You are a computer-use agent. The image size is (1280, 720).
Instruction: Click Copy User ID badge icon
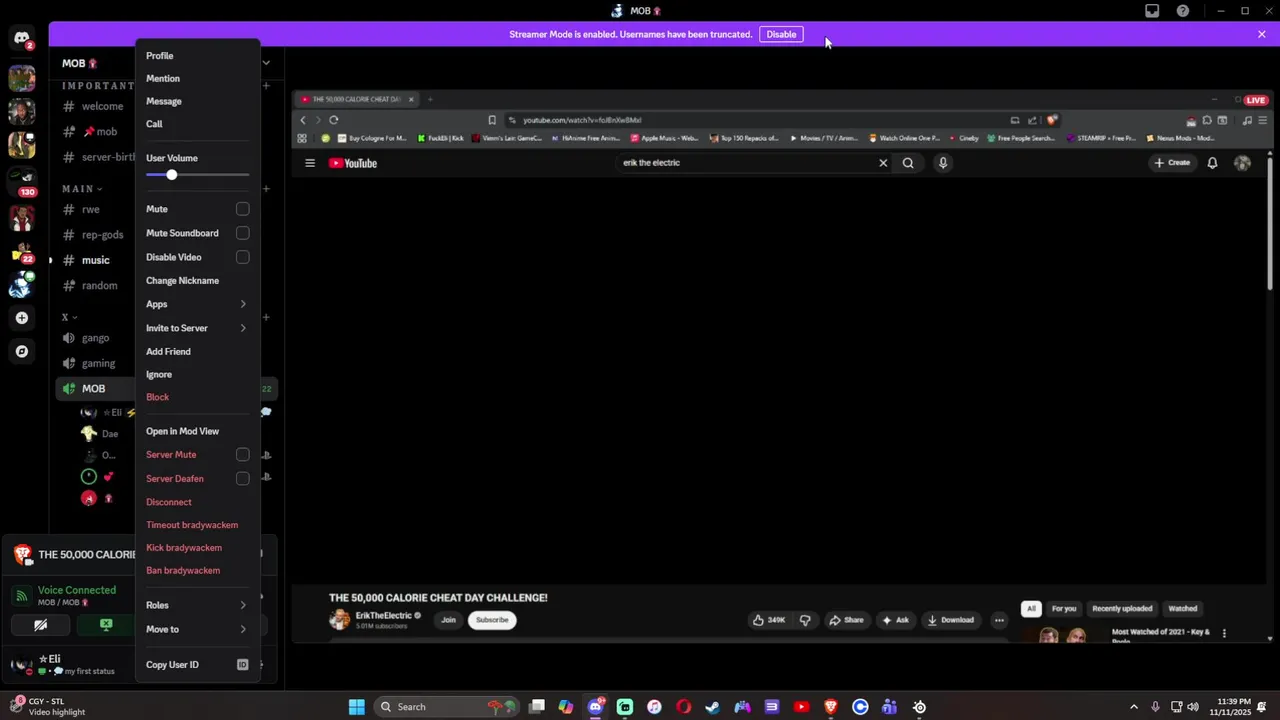tap(242, 665)
